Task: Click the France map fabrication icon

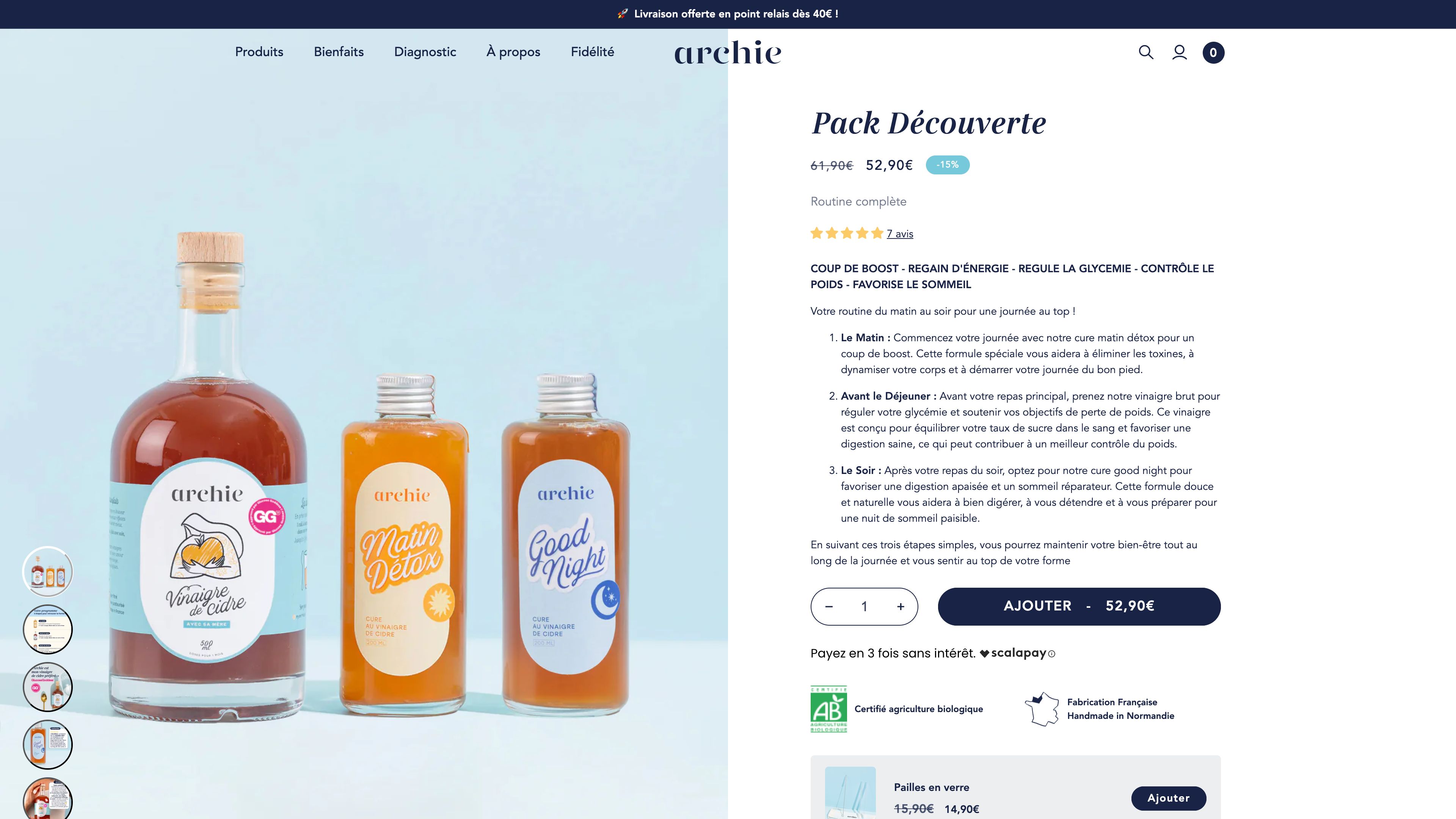Action: pyautogui.click(x=1042, y=709)
